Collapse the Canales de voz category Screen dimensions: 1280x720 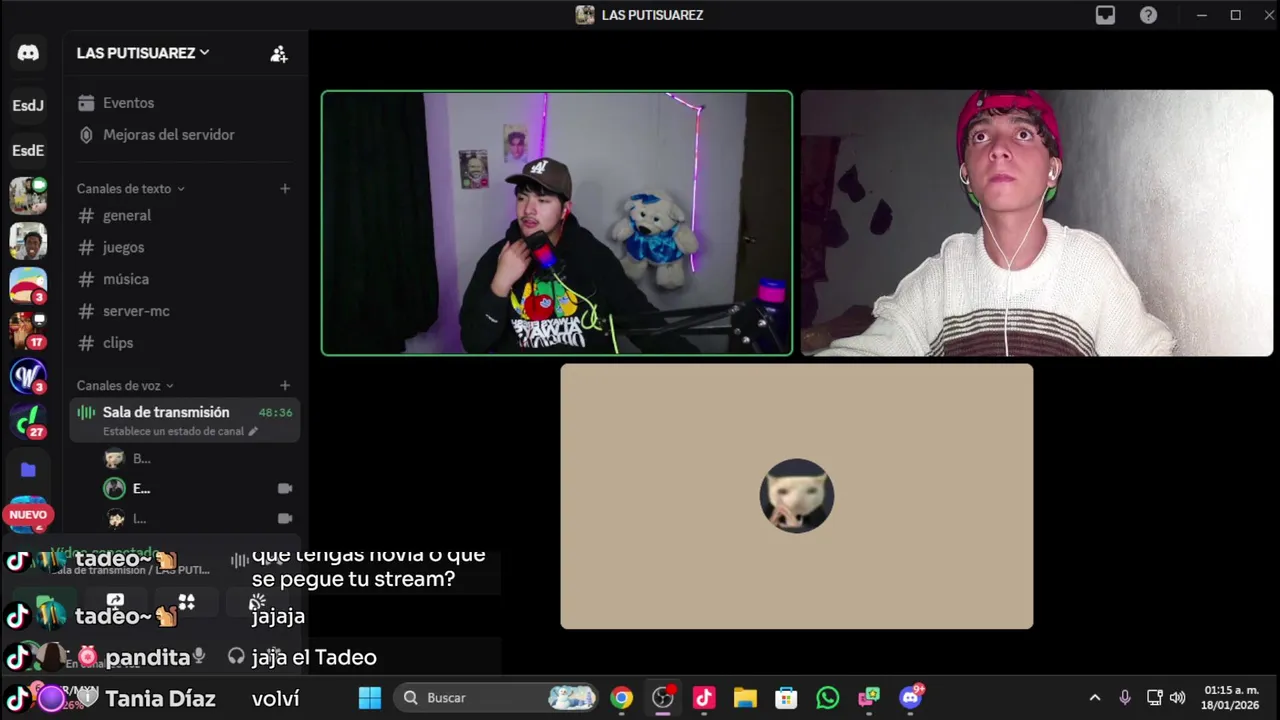click(125, 385)
